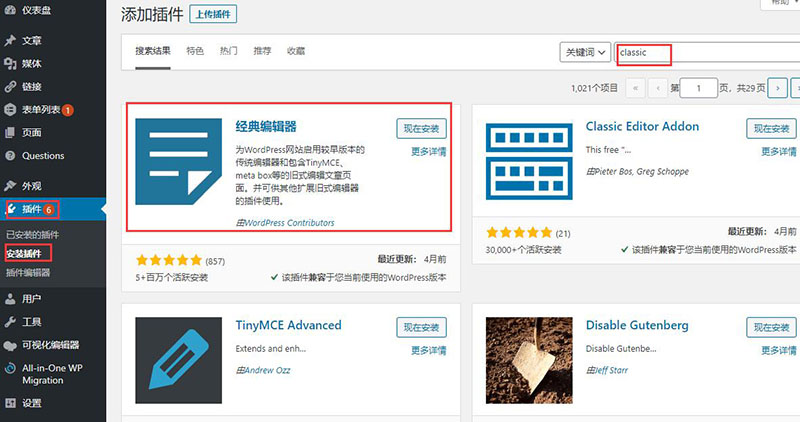800x422 pixels.
Task: Open the 表单列表 sidebar icon
Action: (x=10, y=109)
